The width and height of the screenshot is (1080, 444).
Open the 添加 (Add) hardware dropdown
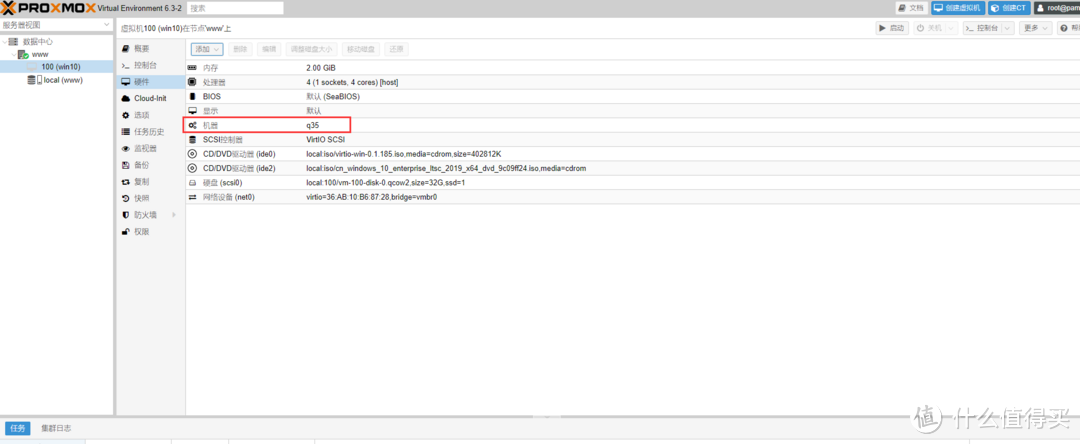pos(207,49)
